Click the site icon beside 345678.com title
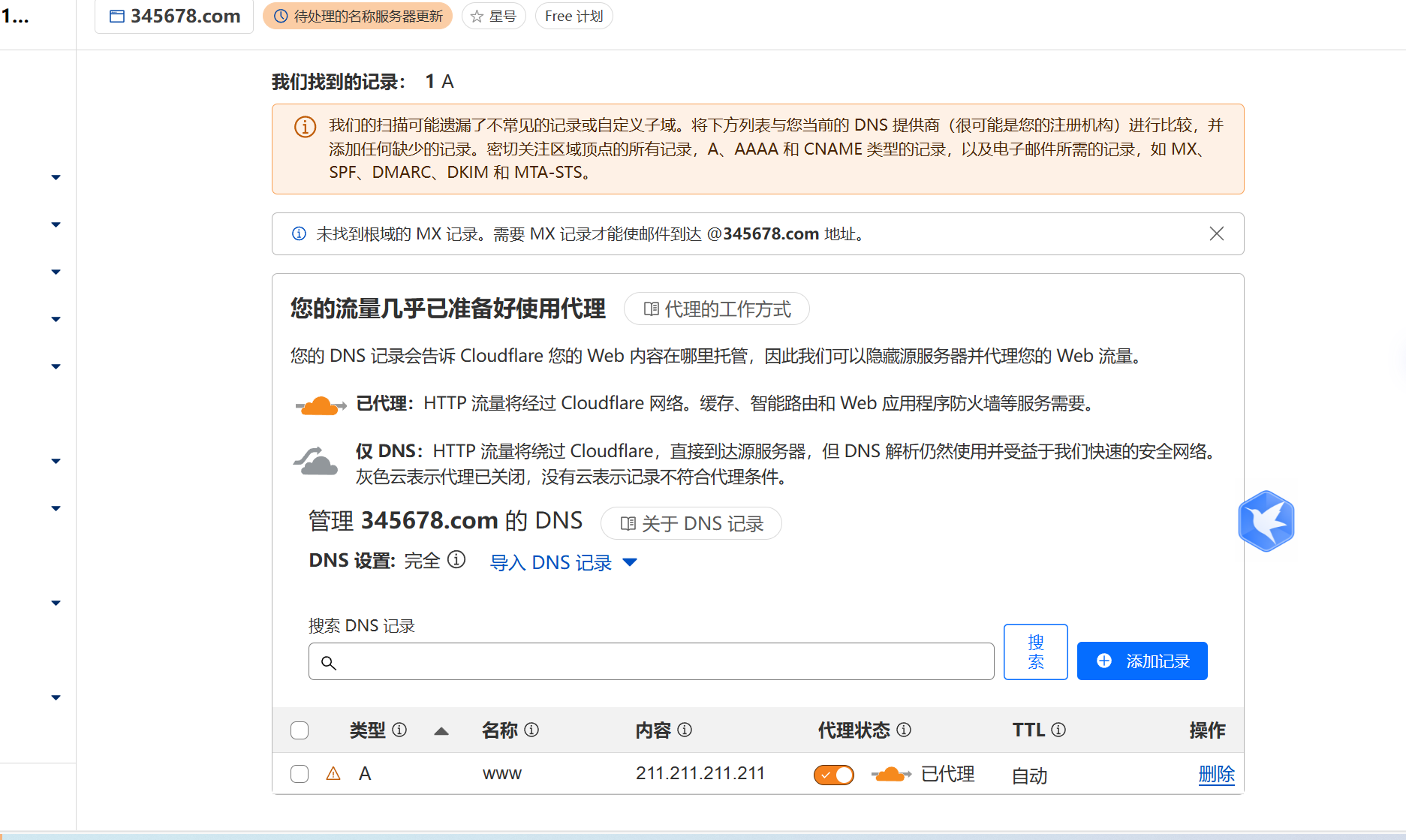1406x840 pixels. click(x=117, y=17)
